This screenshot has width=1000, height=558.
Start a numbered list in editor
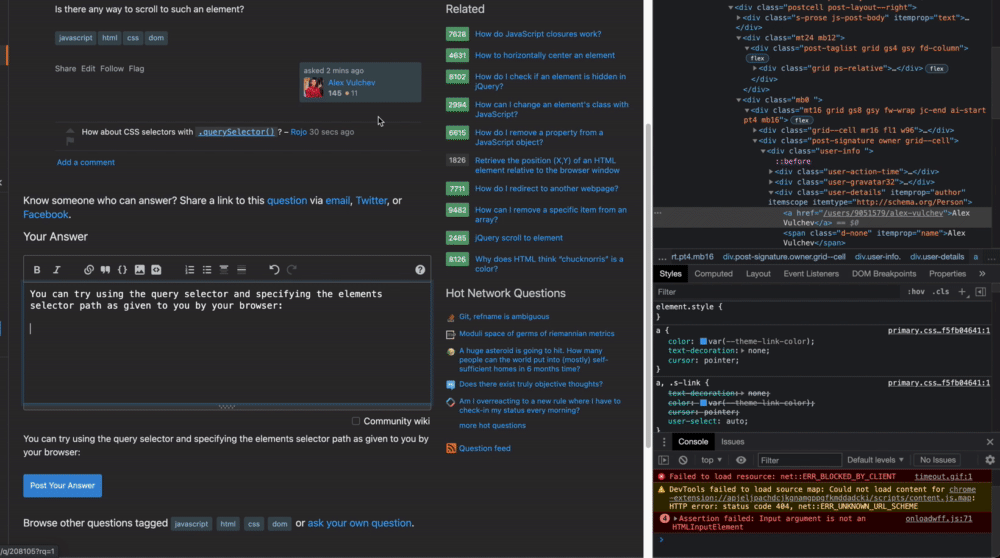pos(190,270)
